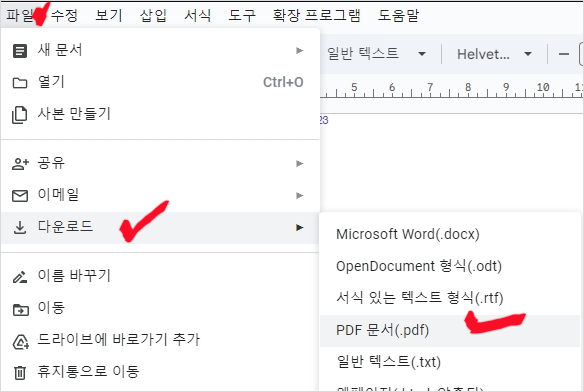Click the Drive shortcut icon
This screenshot has width=584, height=392.
(x=21, y=342)
